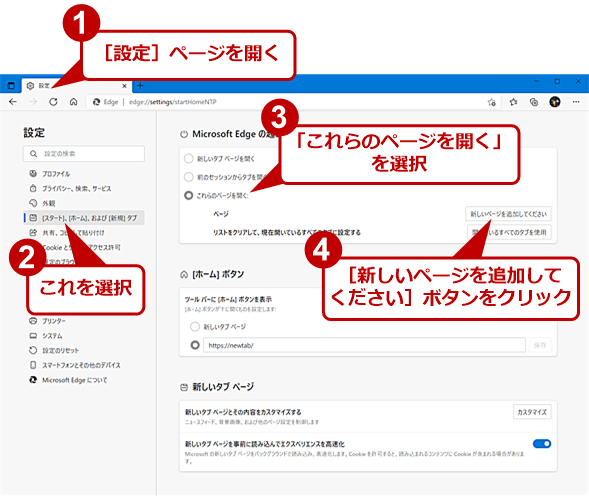Image resolution: width=589 pixels, height=496 pixels.
Task: Open the Home button in toolbar
Action: (x=74, y=101)
